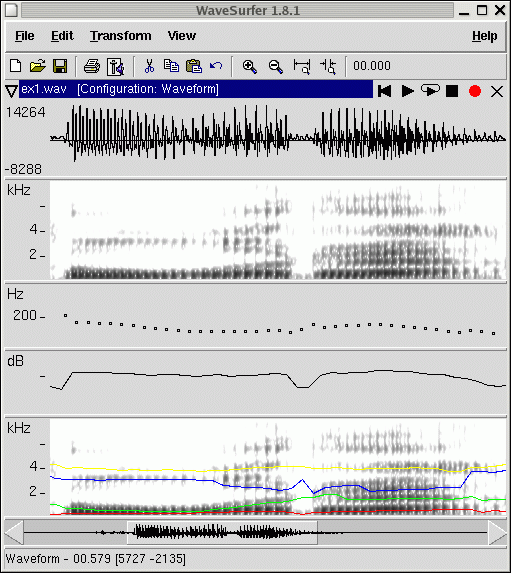Click the 00.000 time display
The width and height of the screenshot is (511, 573).
[x=372, y=66]
